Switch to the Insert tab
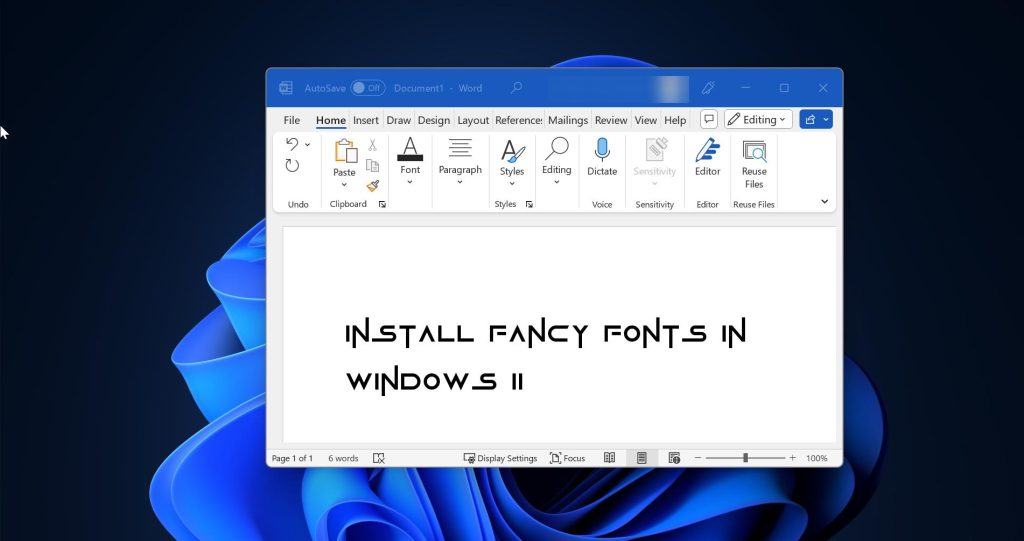Viewport: 1024px width, 541px height. pyautogui.click(x=366, y=120)
